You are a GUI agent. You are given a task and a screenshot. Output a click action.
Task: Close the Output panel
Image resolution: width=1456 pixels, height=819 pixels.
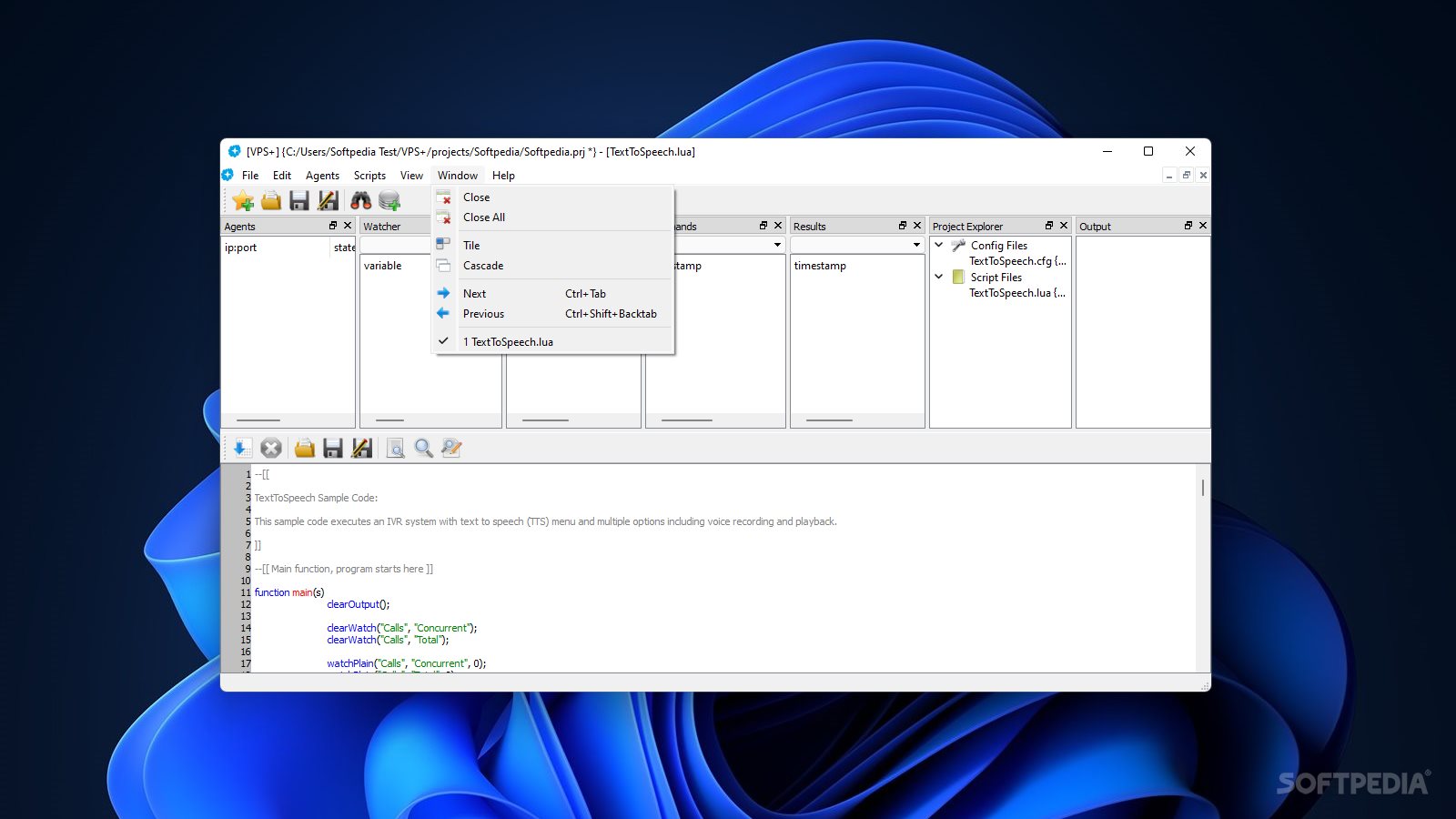click(1203, 226)
